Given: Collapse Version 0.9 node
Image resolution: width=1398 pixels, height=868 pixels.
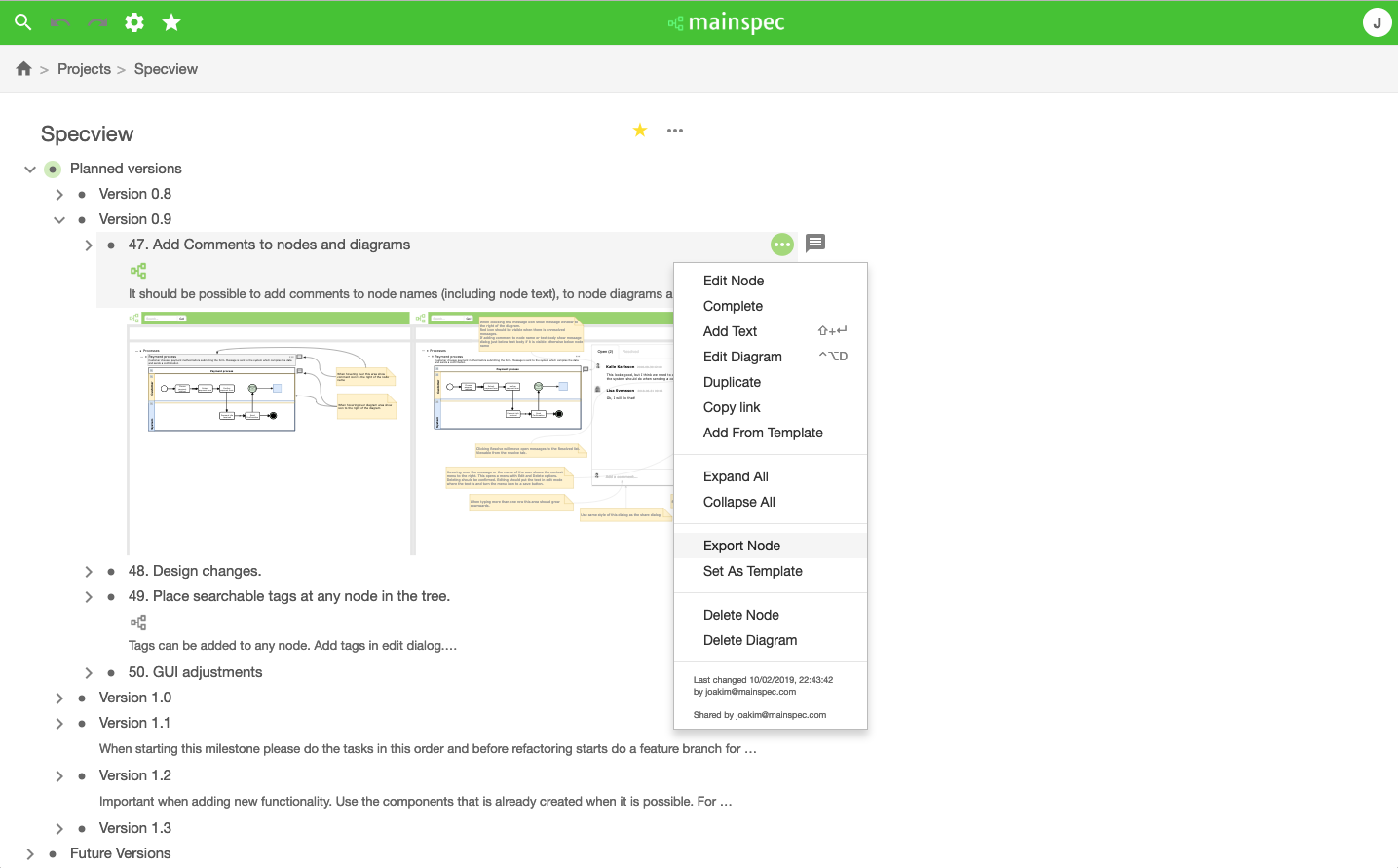Looking at the screenshot, I should pyautogui.click(x=59, y=220).
